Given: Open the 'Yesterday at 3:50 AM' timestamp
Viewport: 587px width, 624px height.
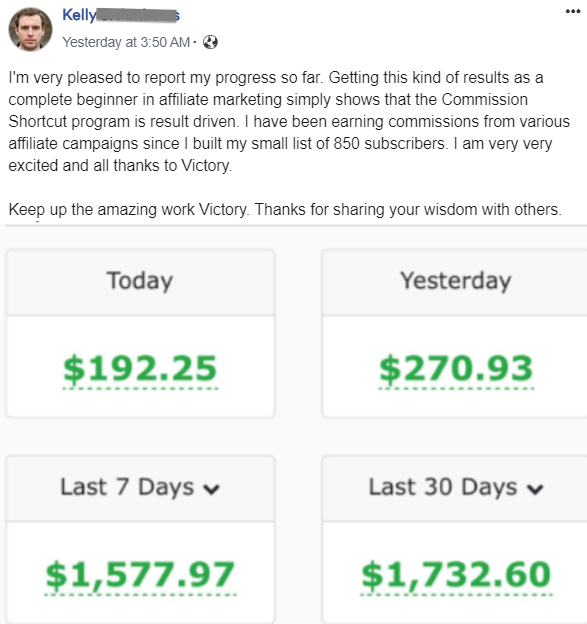Looking at the screenshot, I should coord(126,42).
